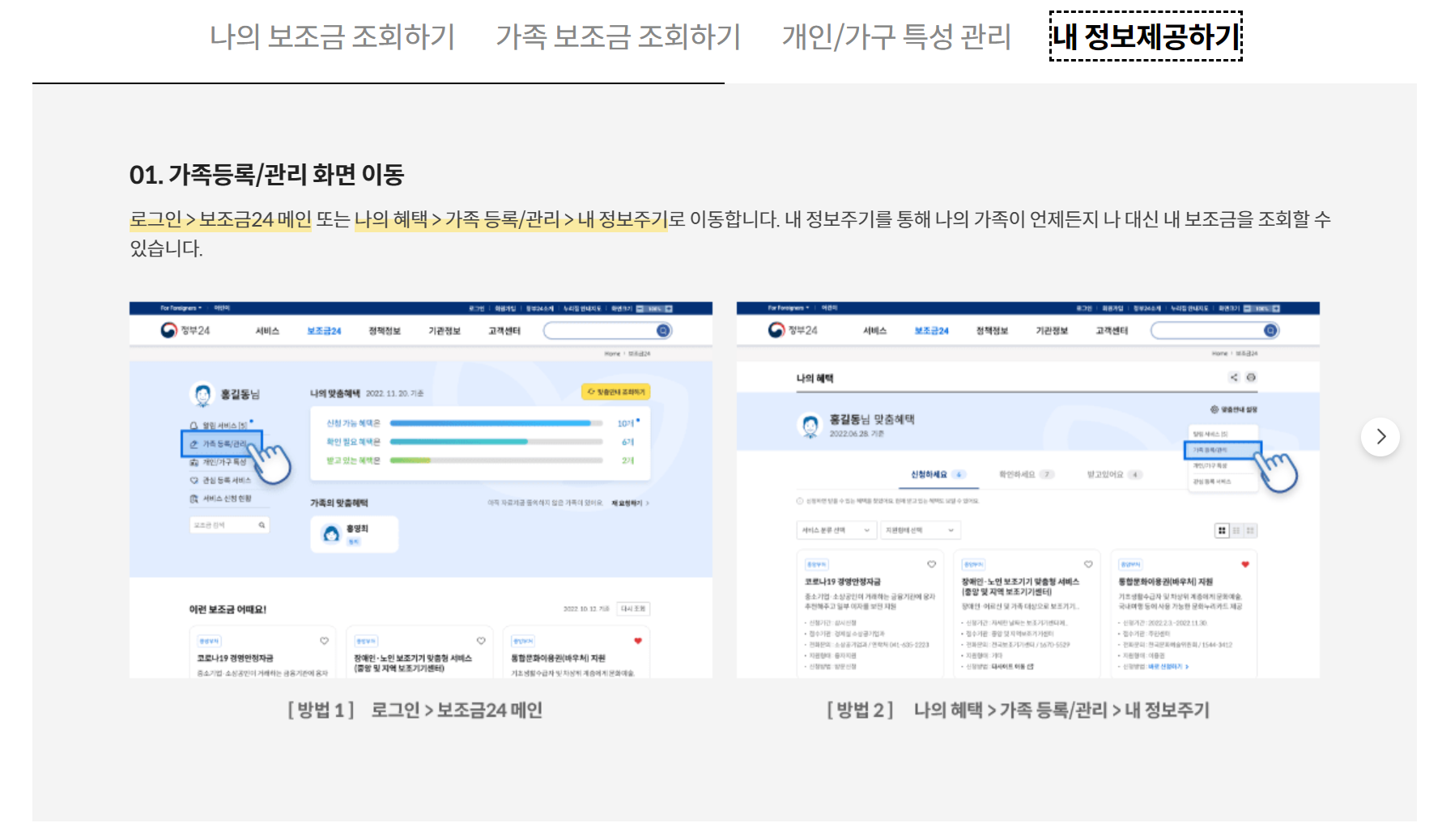Viewport: 1442px width, 840px height.
Task: Expand the For Foreigners language dropdown
Action: 179,308
